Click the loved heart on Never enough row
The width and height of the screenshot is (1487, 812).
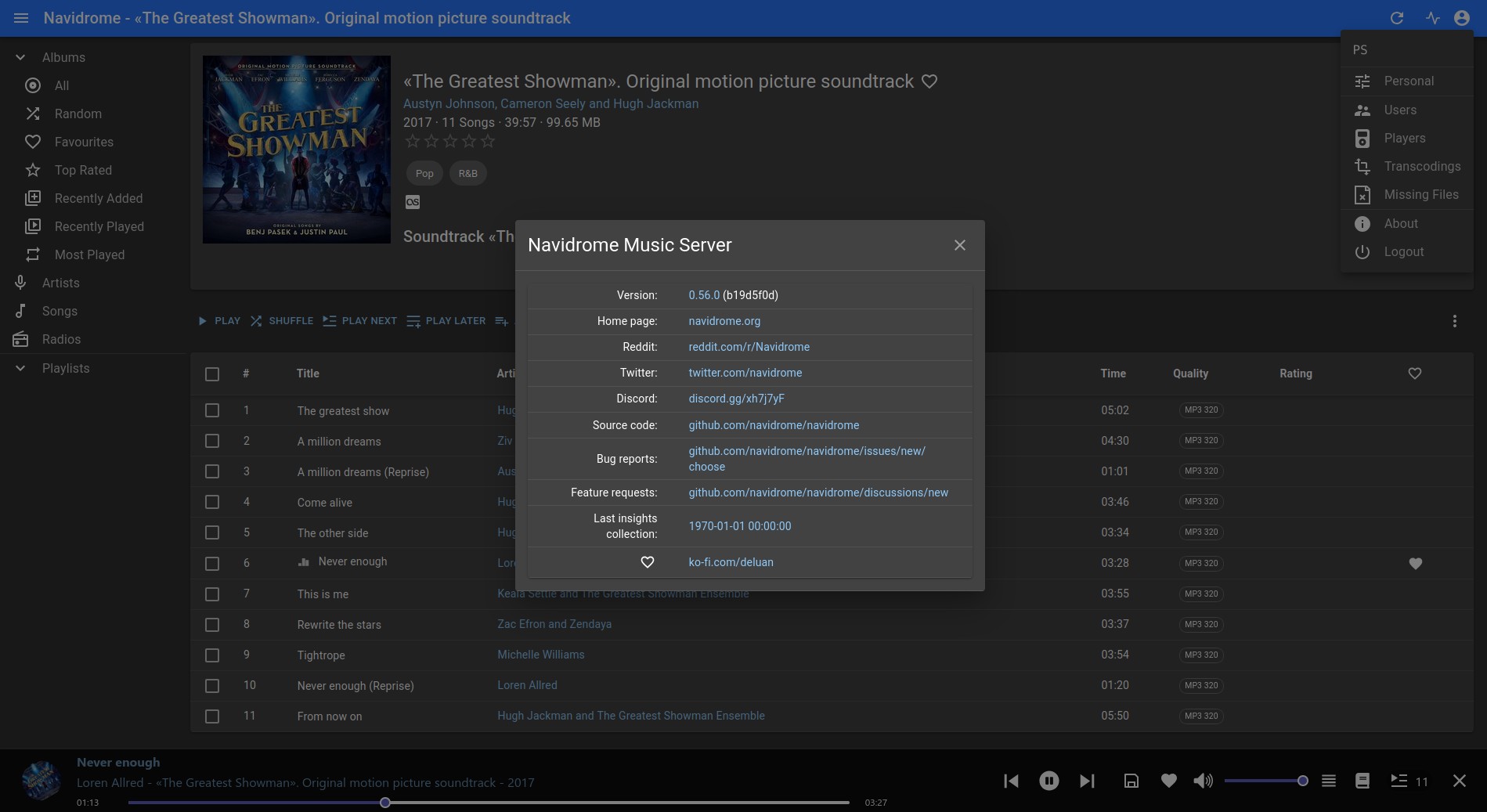(1415, 563)
